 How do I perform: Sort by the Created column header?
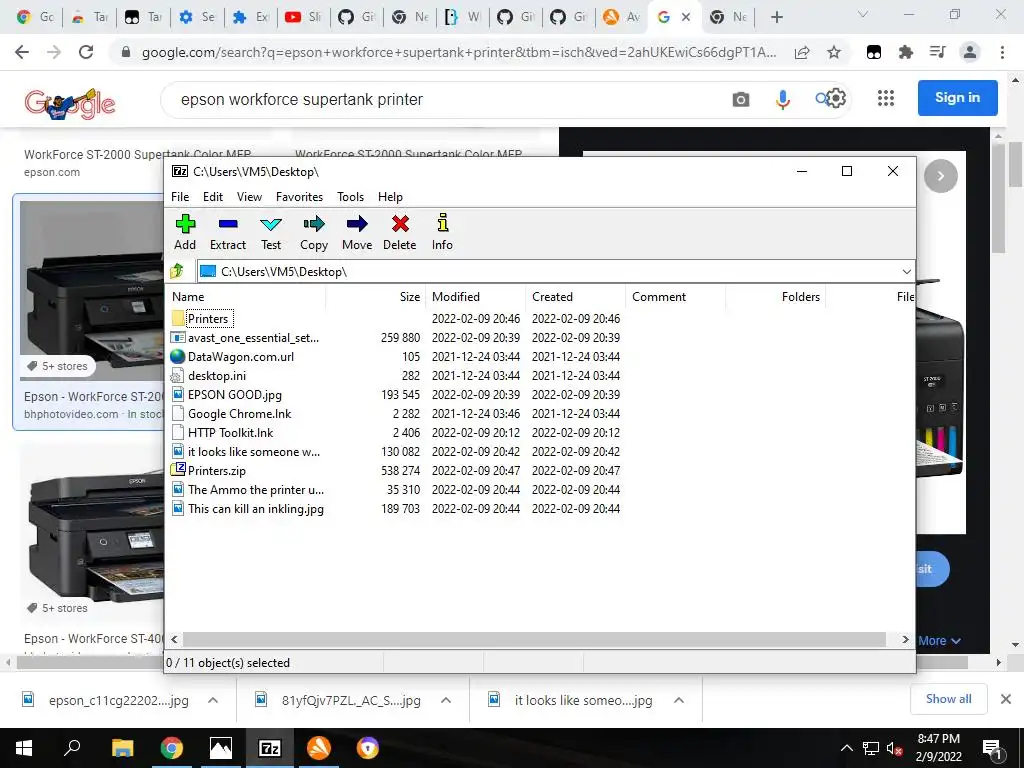[575, 296]
